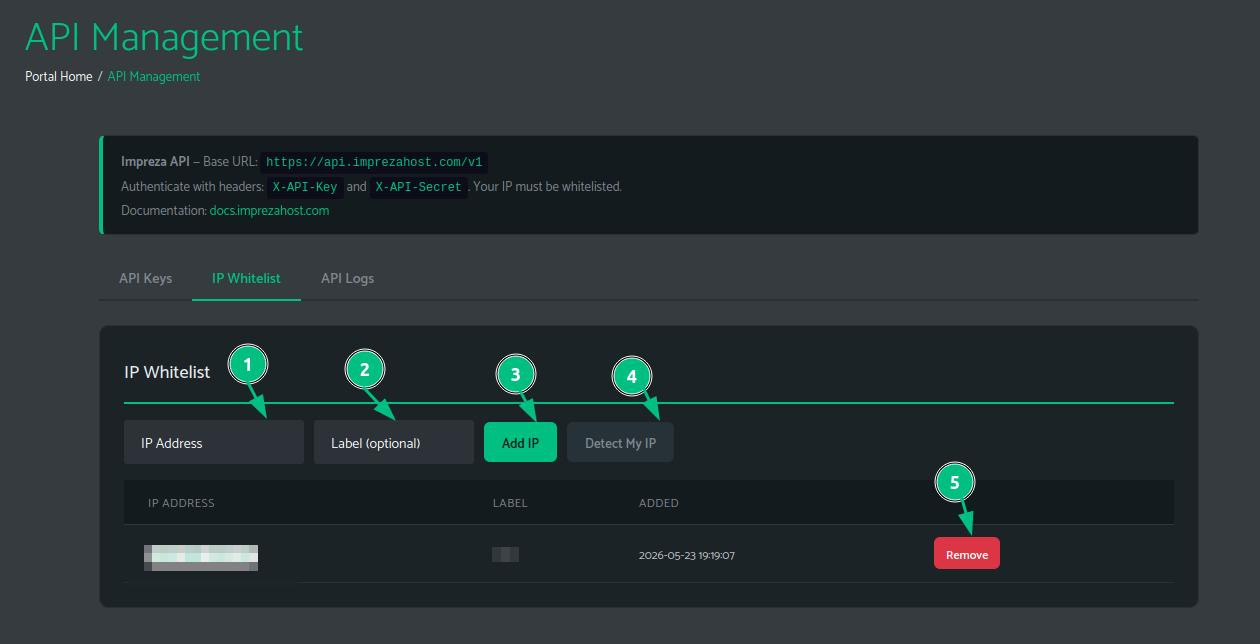
Task: Click the X-API-Secret header code
Action: (x=418, y=187)
